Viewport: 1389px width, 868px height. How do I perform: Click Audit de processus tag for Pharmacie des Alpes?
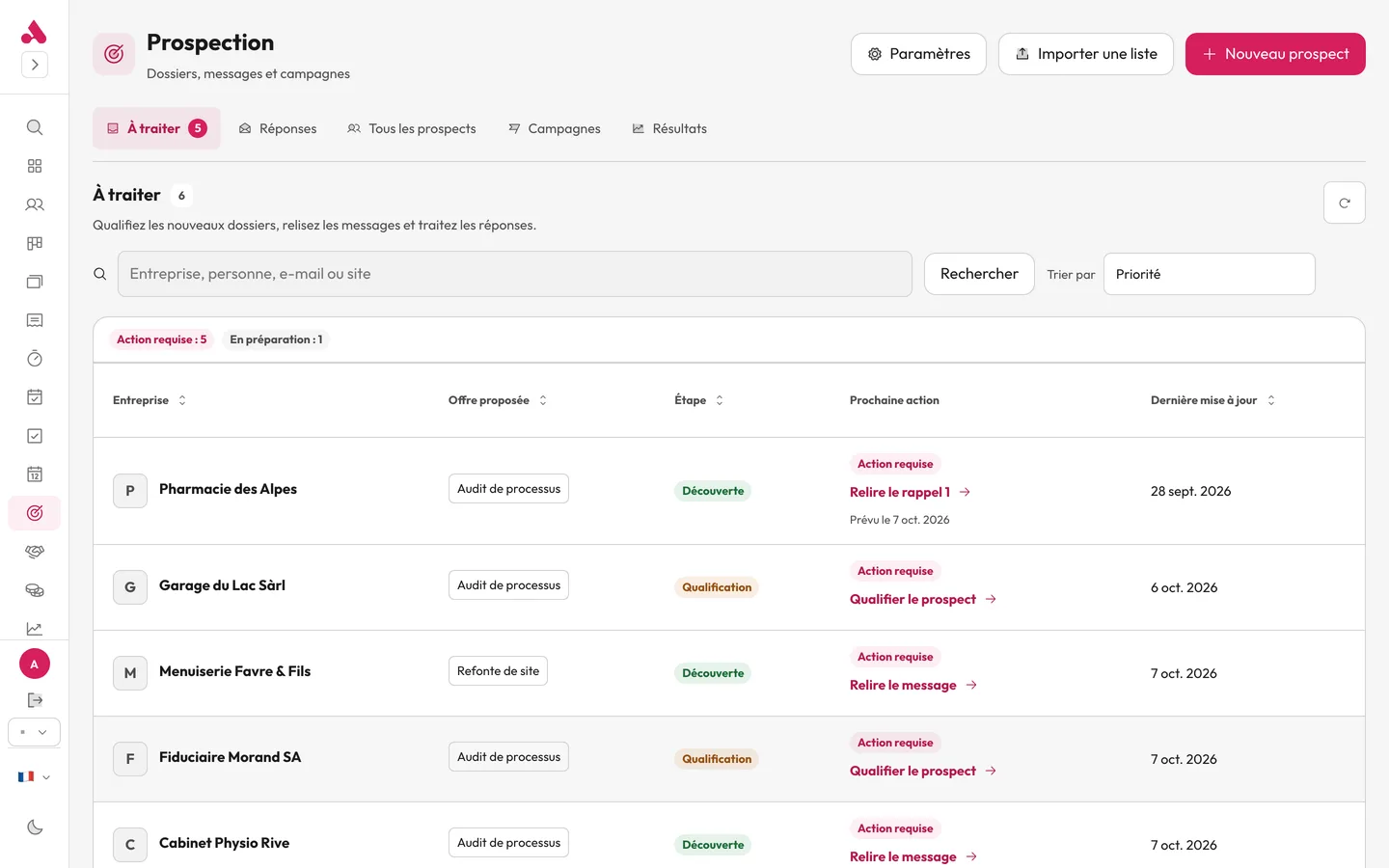pos(508,489)
